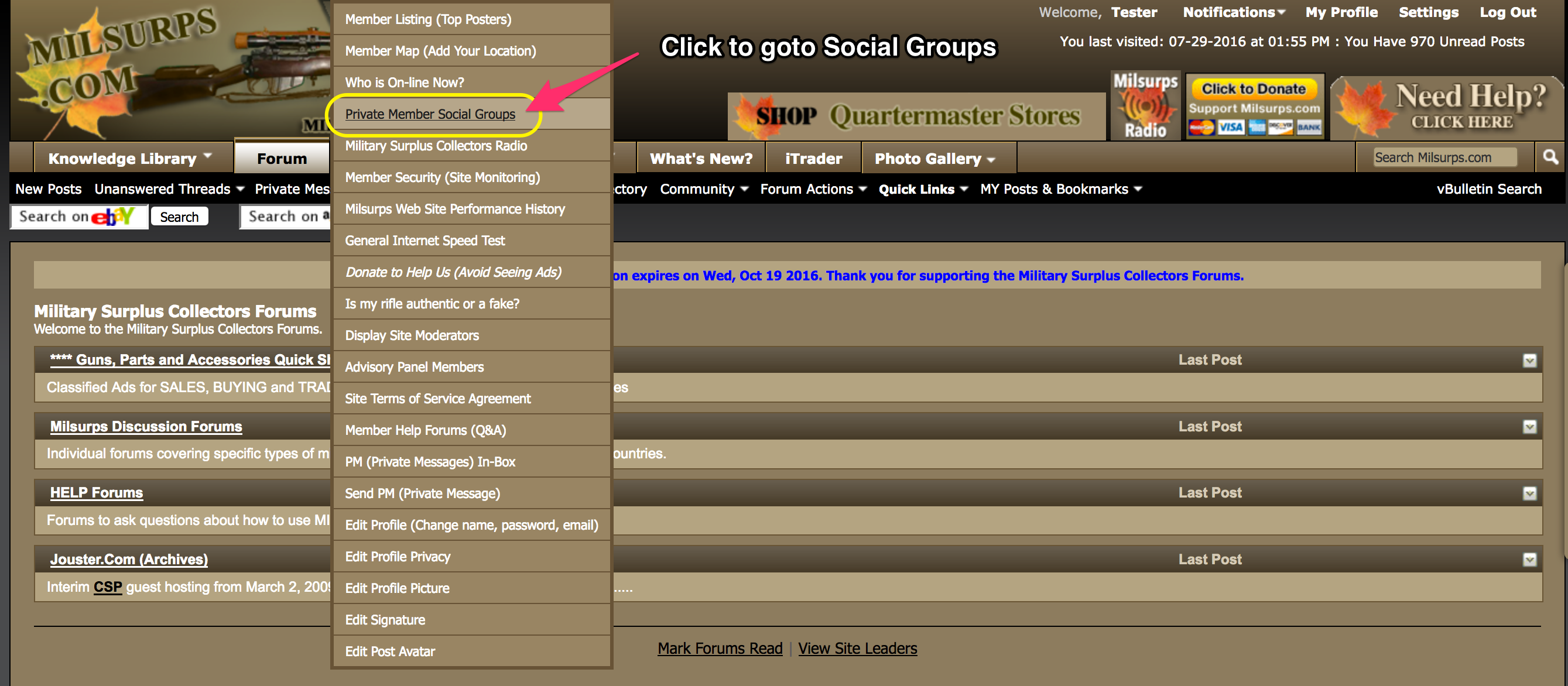Select Military Surplus Collectors Radio
Viewport: 1568px width, 686px height.
click(471, 146)
